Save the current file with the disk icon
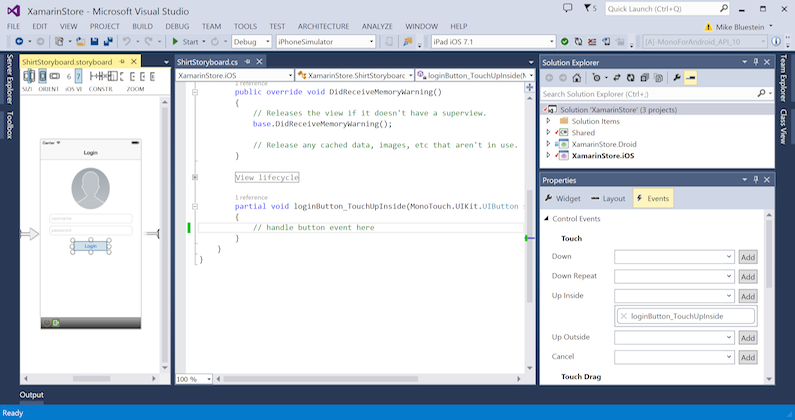 point(94,42)
